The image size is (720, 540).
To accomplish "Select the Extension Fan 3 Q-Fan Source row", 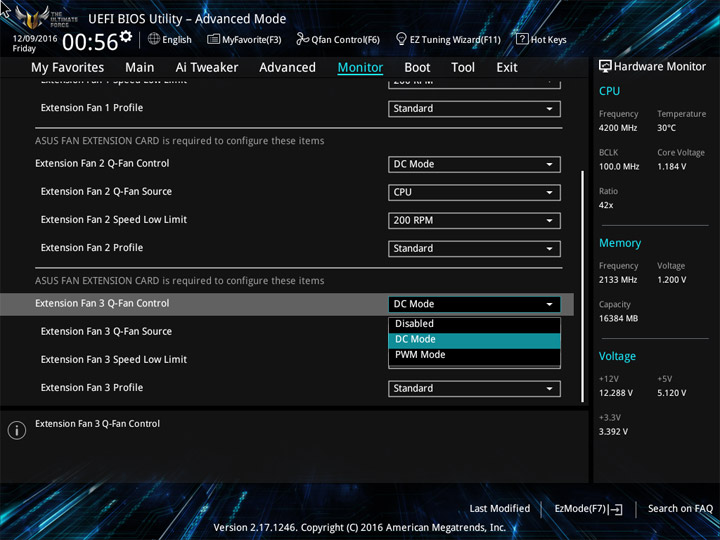I will coord(287,332).
